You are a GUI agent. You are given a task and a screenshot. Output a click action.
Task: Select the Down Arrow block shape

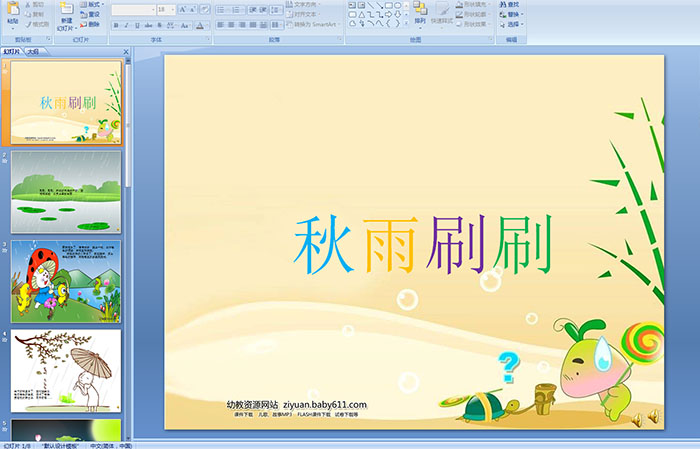397,15
